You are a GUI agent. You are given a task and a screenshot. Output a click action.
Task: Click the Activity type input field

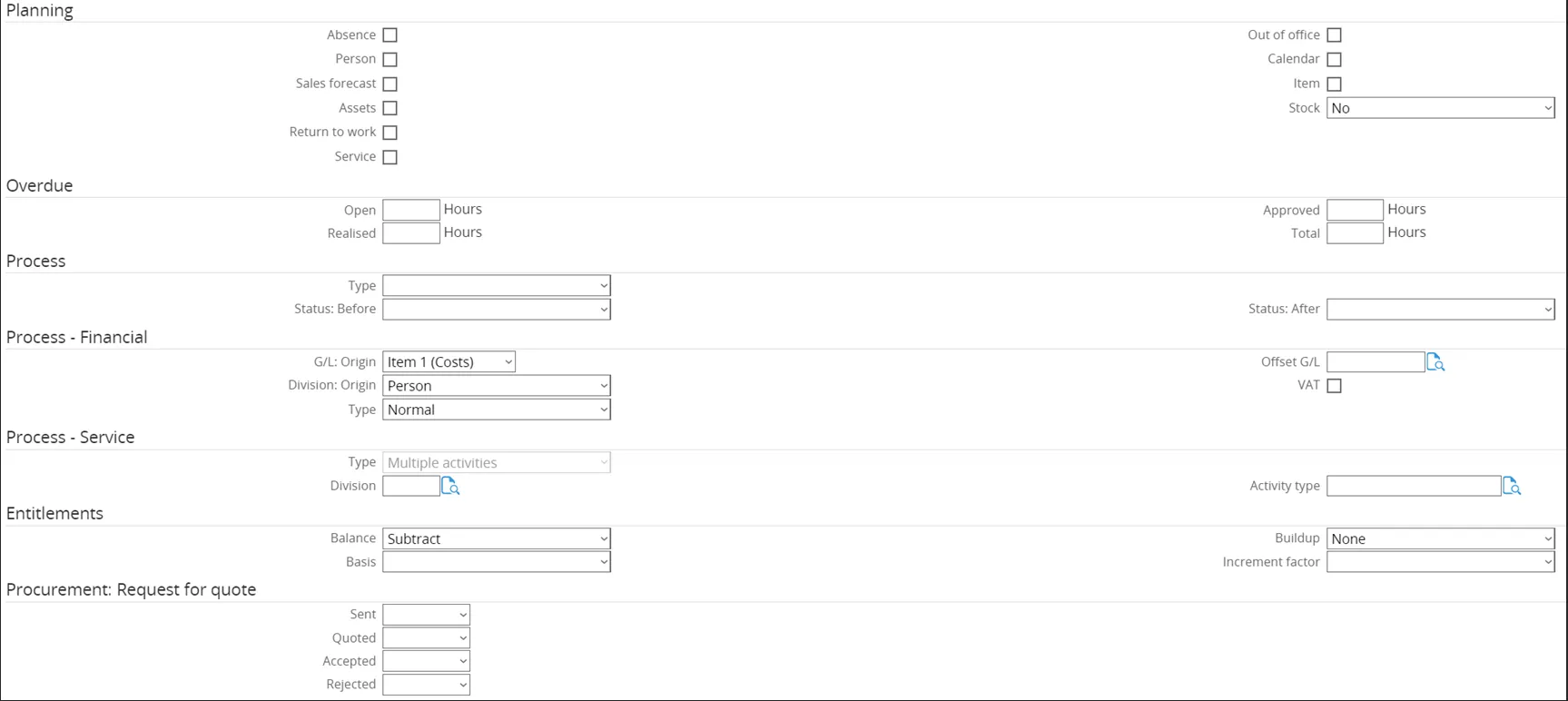pos(1413,487)
